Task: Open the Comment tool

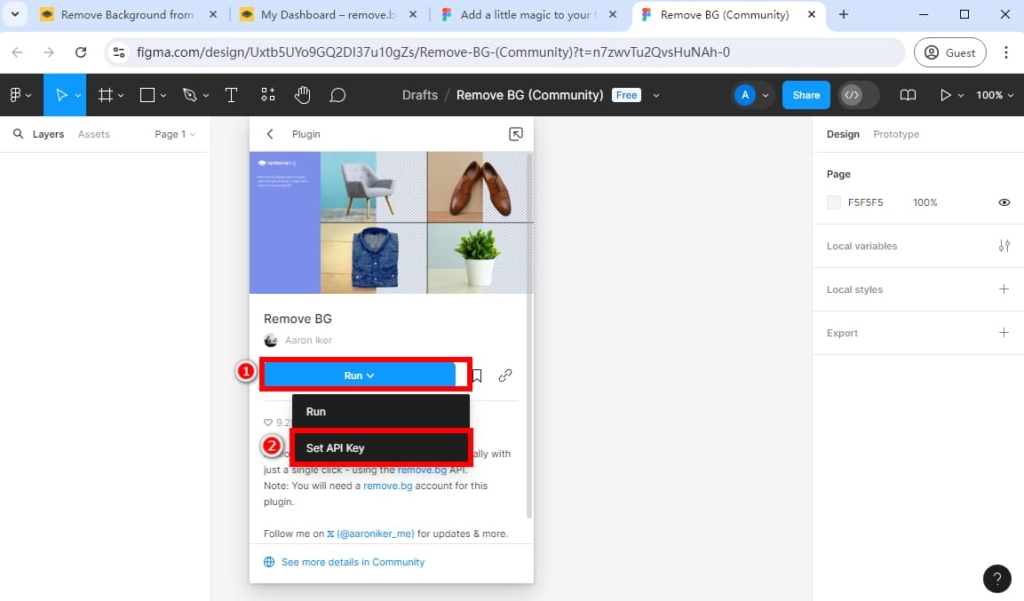Action: pyautogui.click(x=337, y=95)
